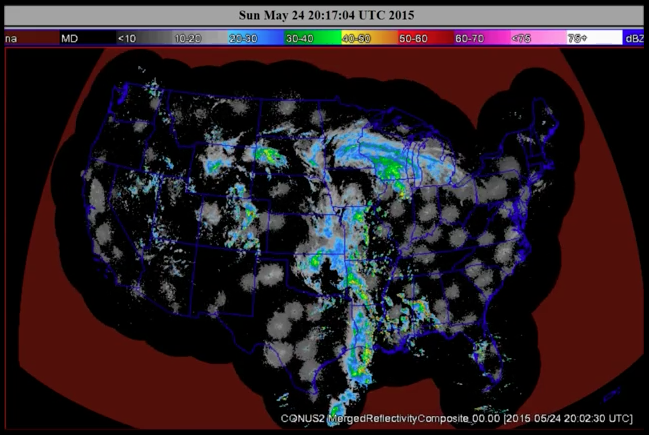
Task: Click the '60-70' magenta legend segment
Action: pyautogui.click(x=482, y=38)
